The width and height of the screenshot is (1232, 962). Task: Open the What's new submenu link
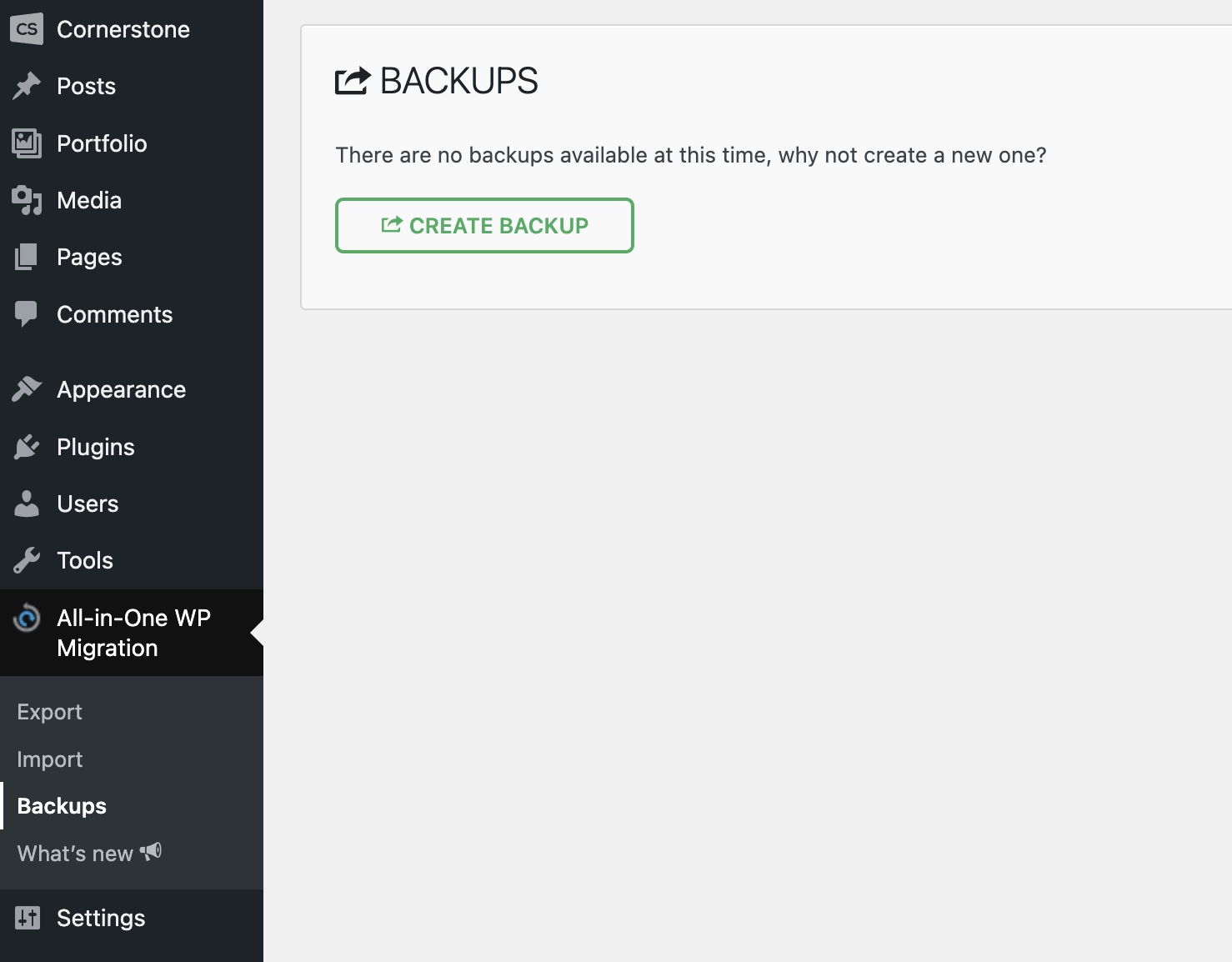[75, 854]
